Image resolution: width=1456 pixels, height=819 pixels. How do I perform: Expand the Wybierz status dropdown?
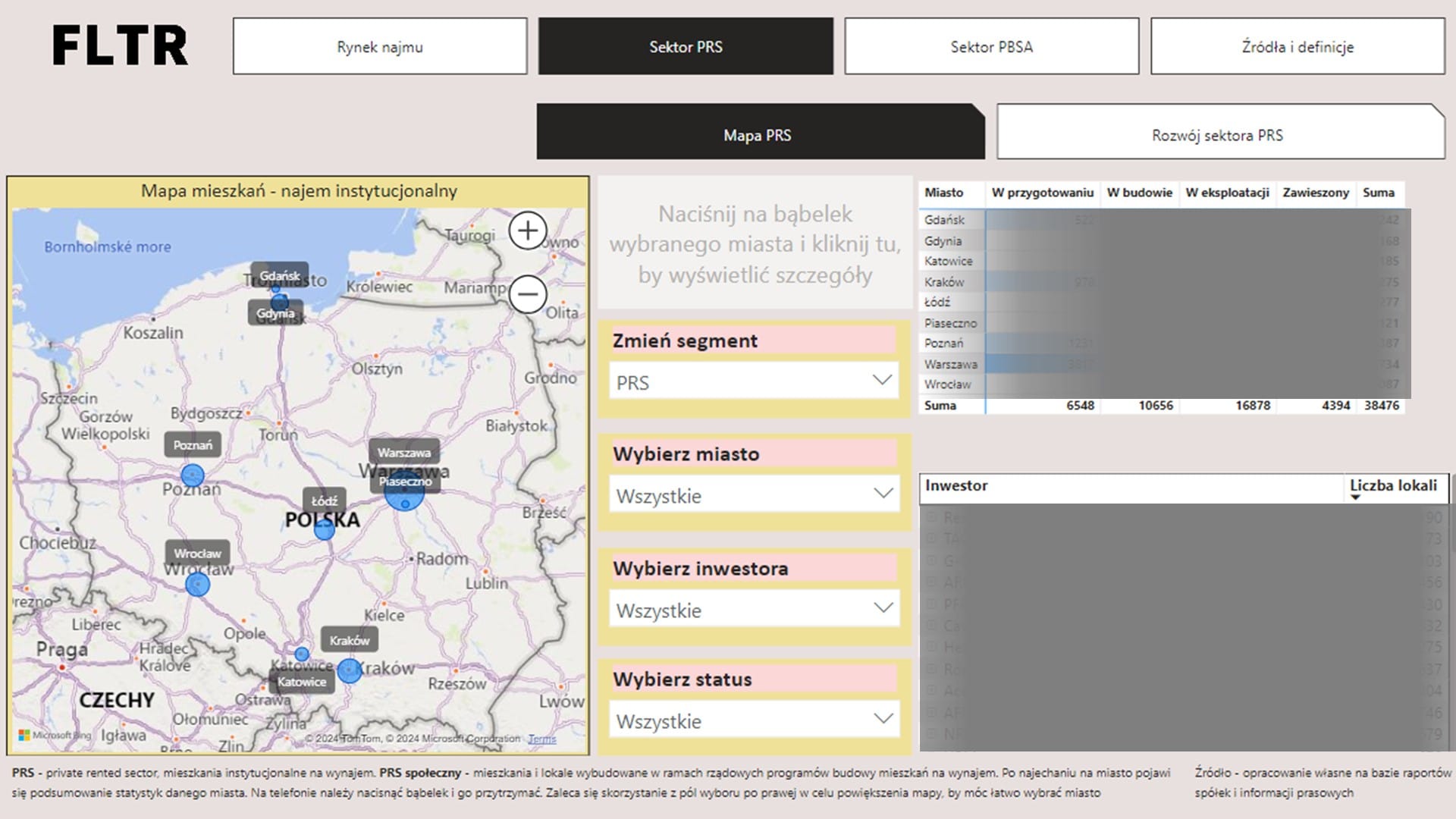pos(754,720)
